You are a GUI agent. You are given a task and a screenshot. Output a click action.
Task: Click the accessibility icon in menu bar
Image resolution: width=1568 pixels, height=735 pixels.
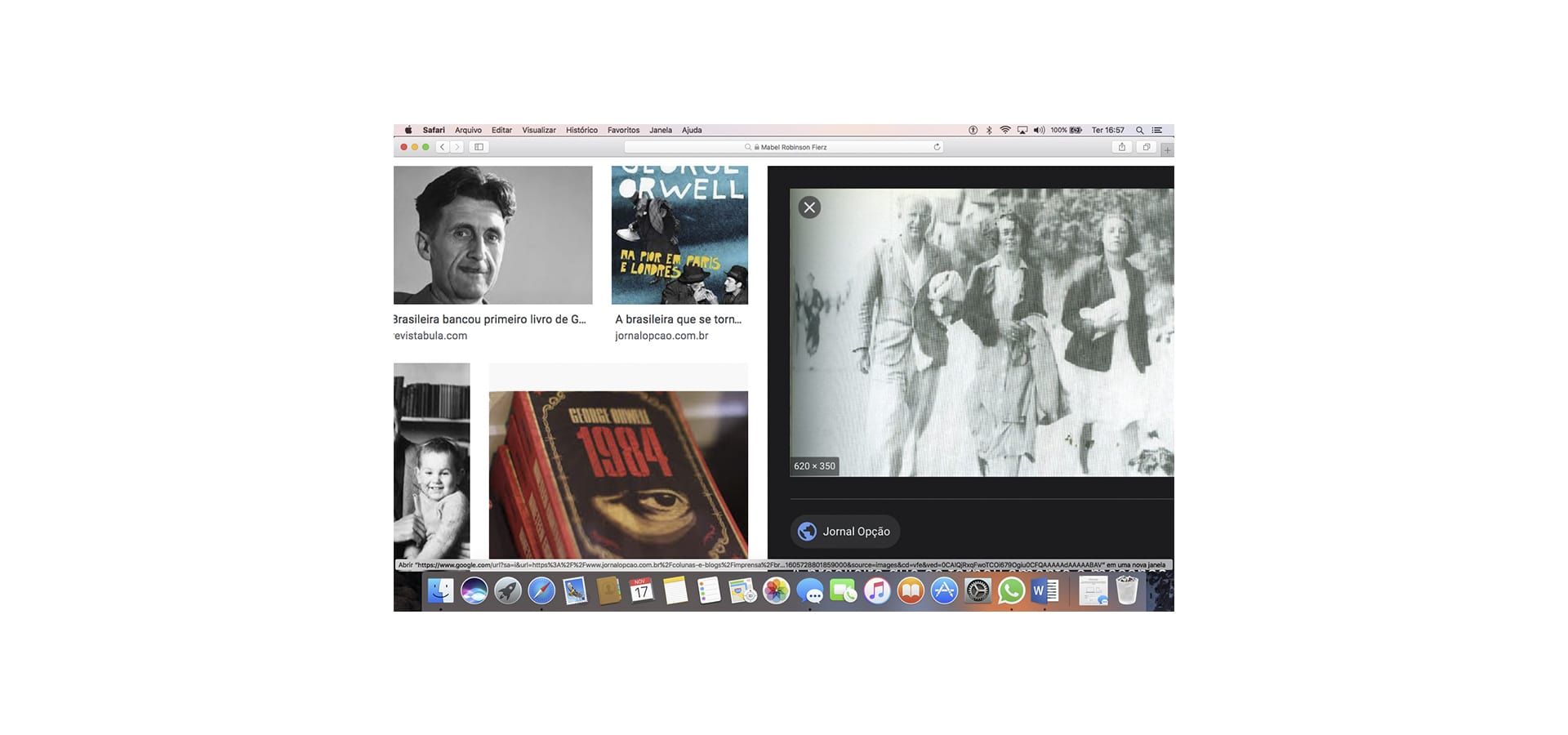pos(973,130)
